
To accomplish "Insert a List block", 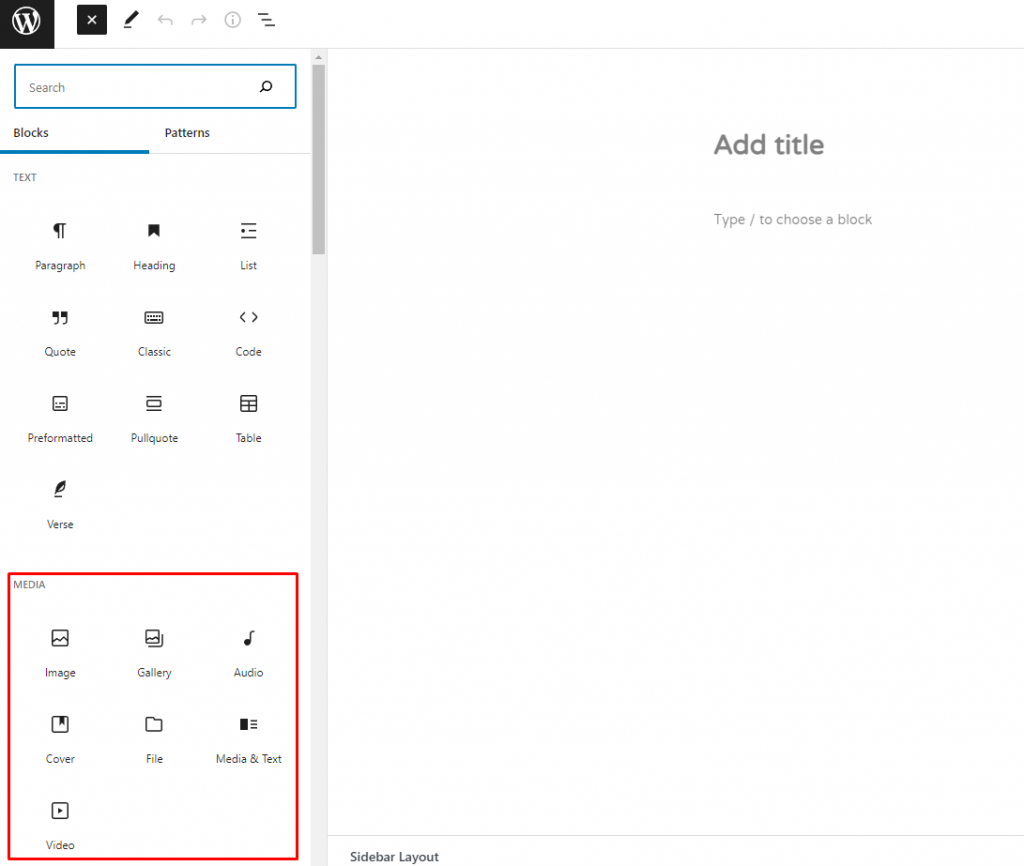I will click(248, 246).
